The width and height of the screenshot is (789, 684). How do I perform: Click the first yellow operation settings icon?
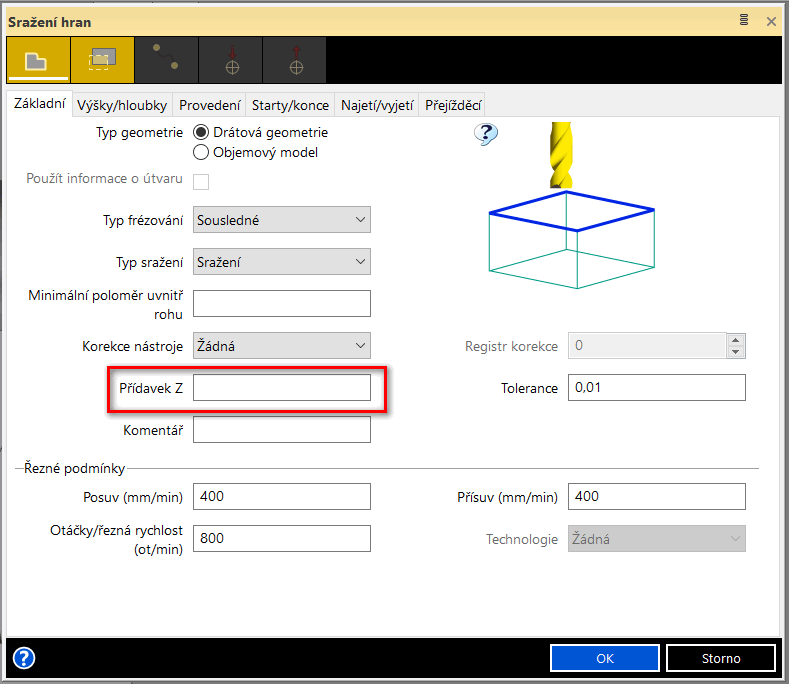[38, 60]
